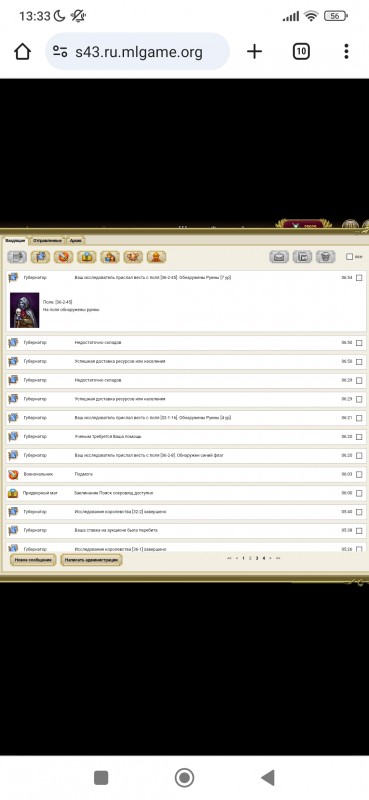Click the hooded figure portrait thumbnail
This screenshot has width=369, height=800.
(x=24, y=310)
